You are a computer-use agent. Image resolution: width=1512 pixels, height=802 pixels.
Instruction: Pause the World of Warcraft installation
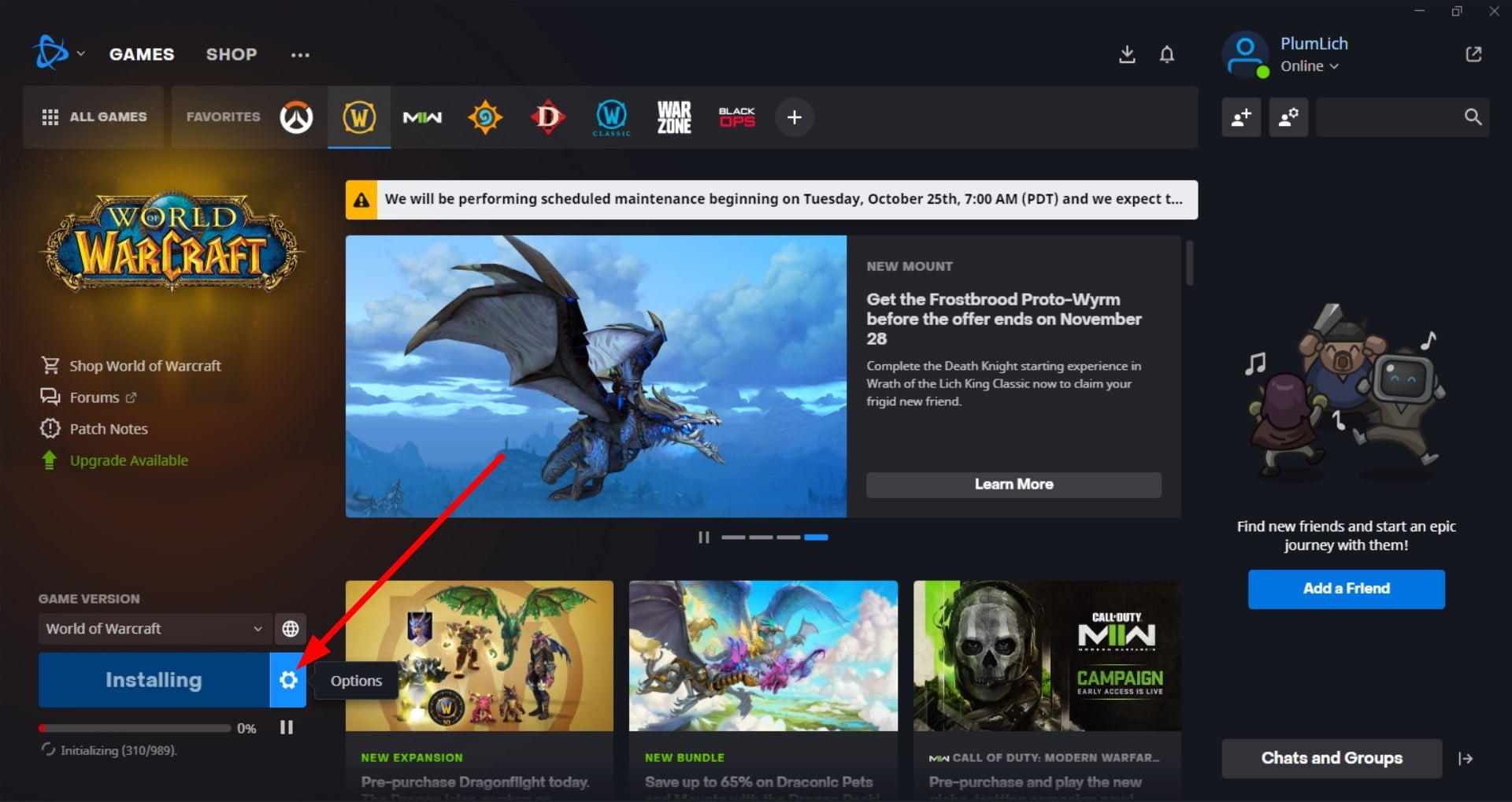[287, 726]
